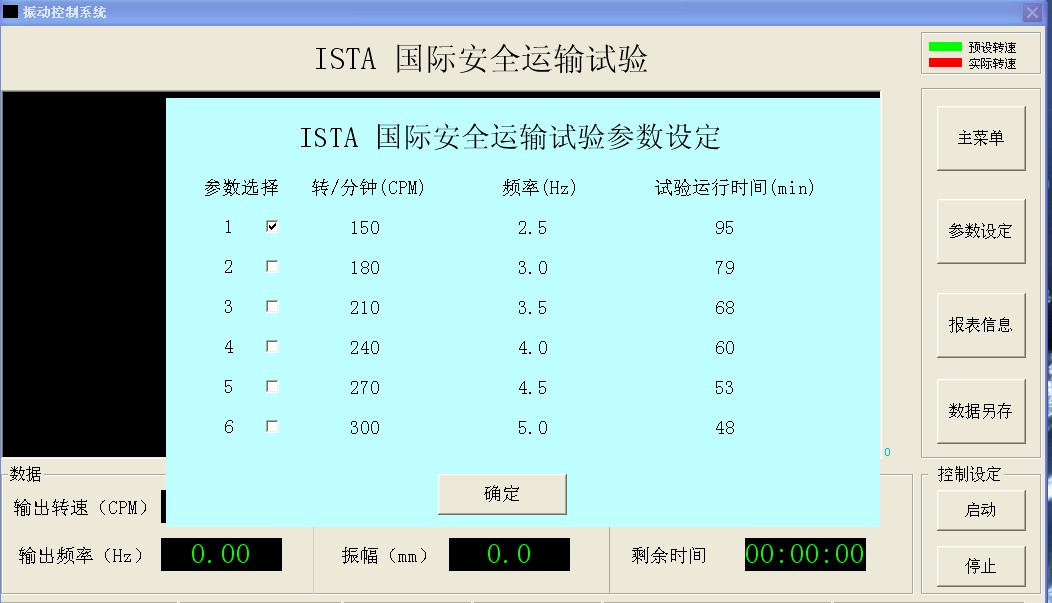Image resolution: width=1052 pixels, height=603 pixels.
Task: Click the 参数选择 column header
Action: coord(242,188)
